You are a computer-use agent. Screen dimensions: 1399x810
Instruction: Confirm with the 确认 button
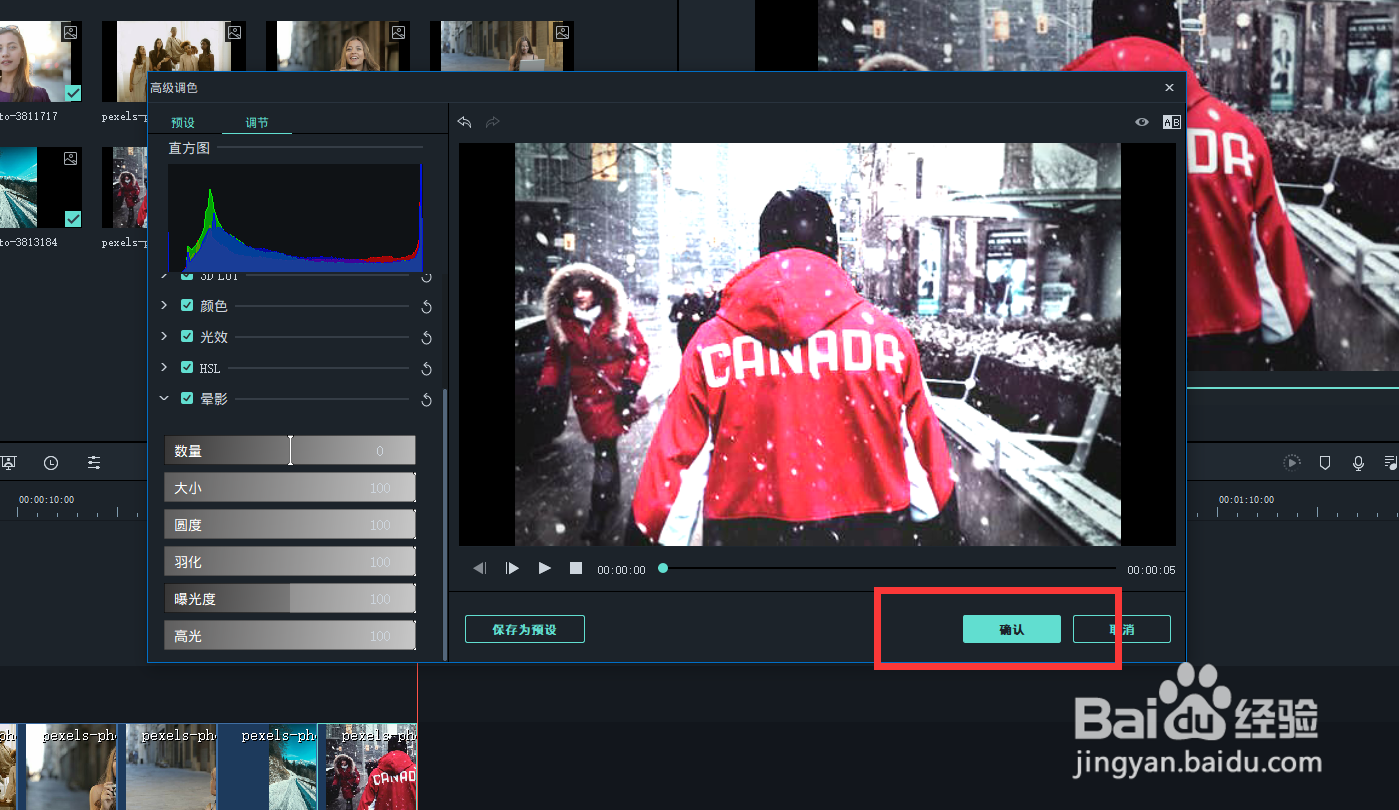click(1012, 629)
